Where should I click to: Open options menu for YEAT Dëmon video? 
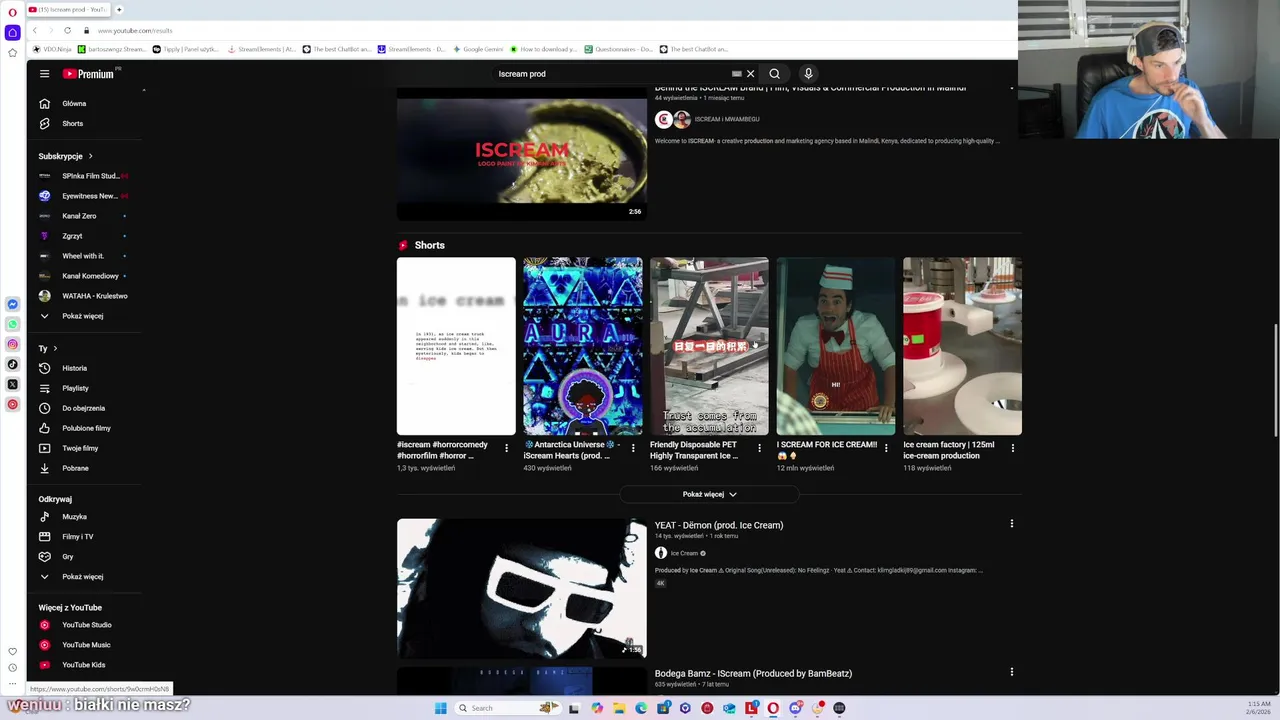pyautogui.click(x=1011, y=524)
